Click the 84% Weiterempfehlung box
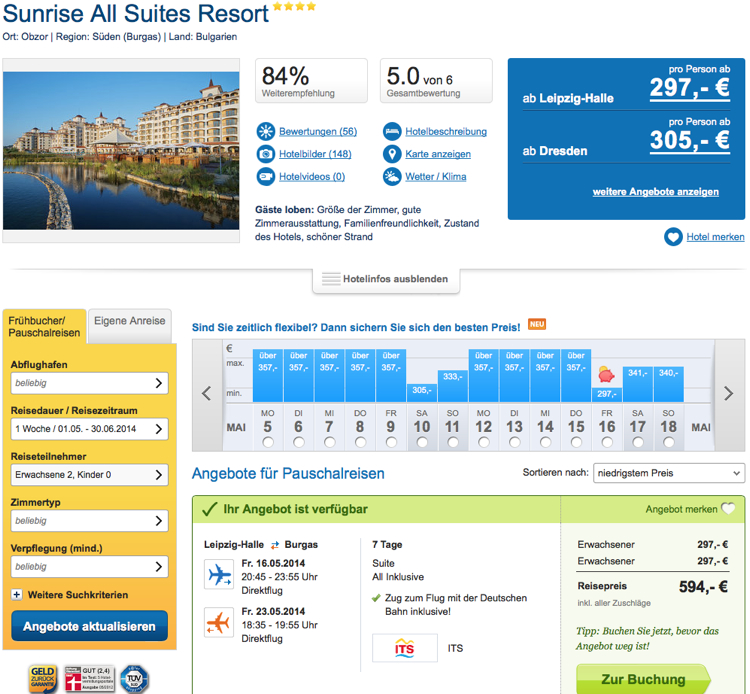750x694 pixels. (x=311, y=80)
